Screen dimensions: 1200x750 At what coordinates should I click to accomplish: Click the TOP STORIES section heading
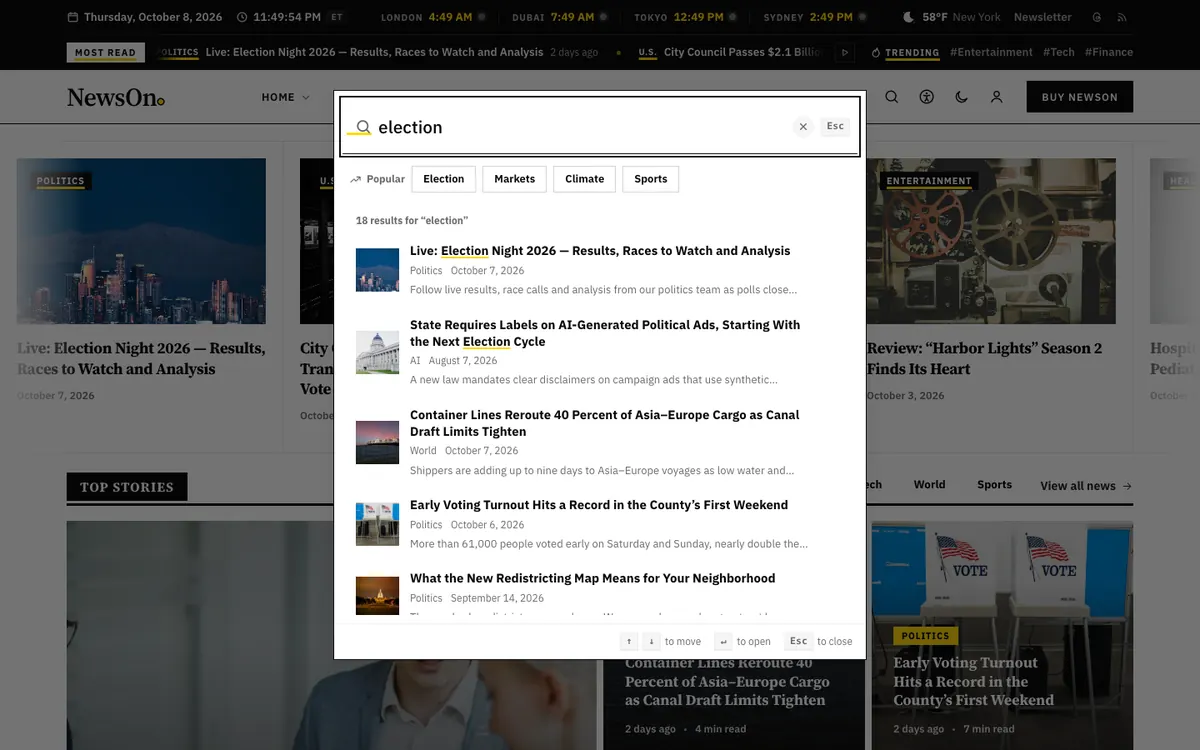coord(127,487)
